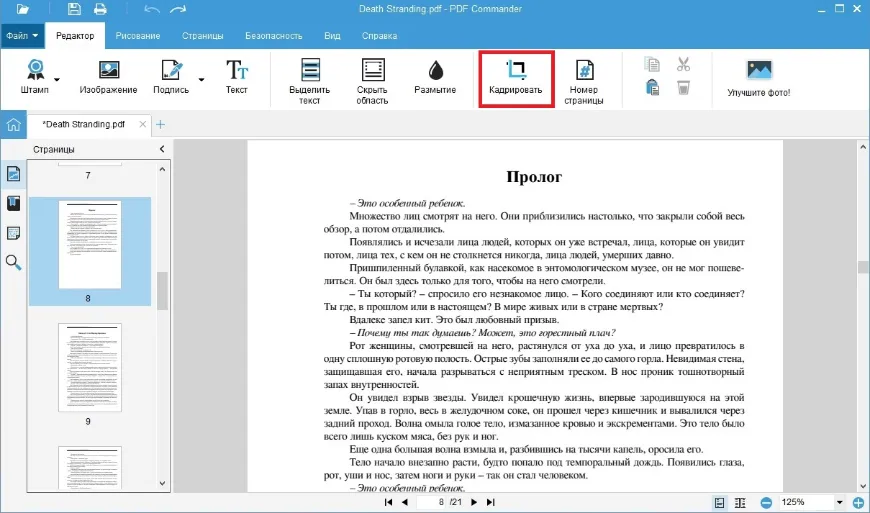
Task: Click the page number field
Action: coord(433,502)
